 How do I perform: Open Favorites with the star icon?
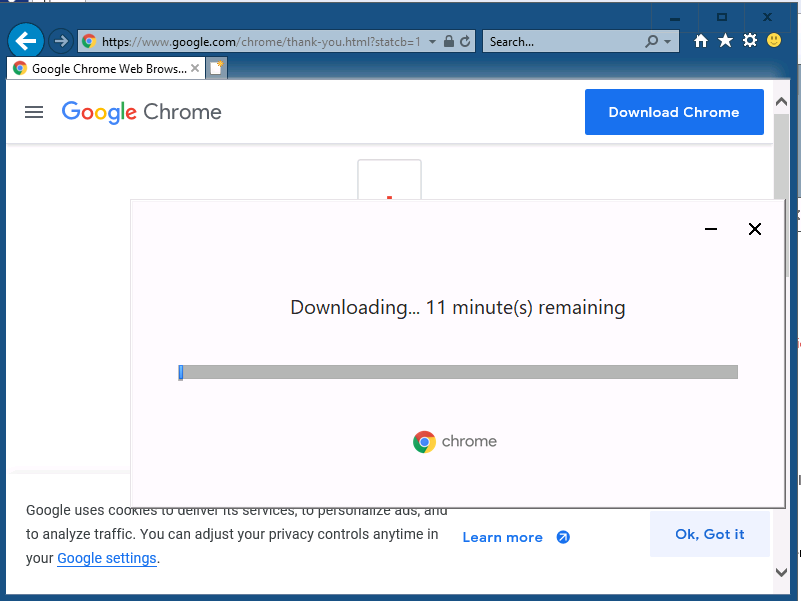click(x=725, y=40)
